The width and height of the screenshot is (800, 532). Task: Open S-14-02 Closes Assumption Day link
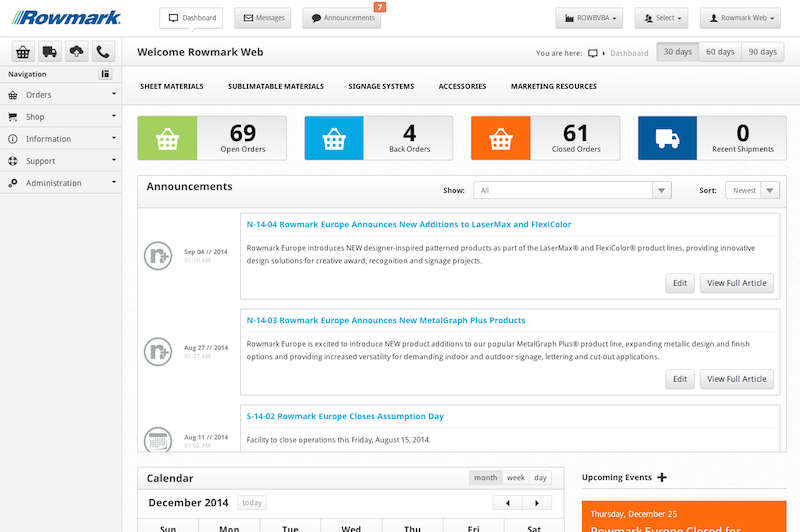[345, 416]
